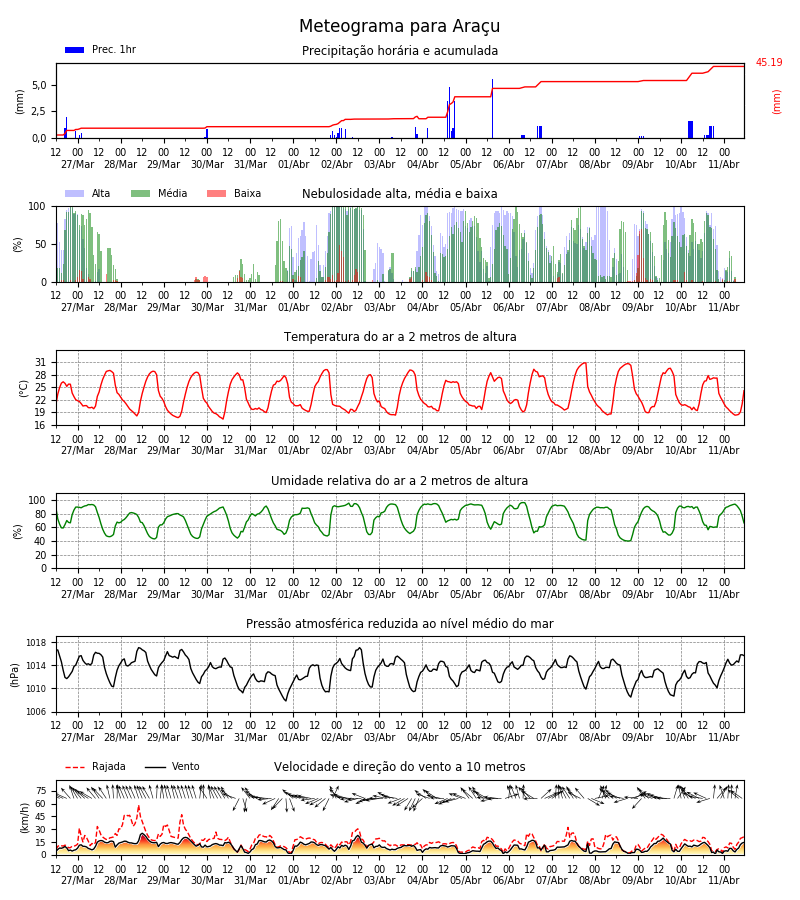
Task: Select Nebulosidade alta, média e baixa title
Action: pyautogui.click(x=399, y=193)
